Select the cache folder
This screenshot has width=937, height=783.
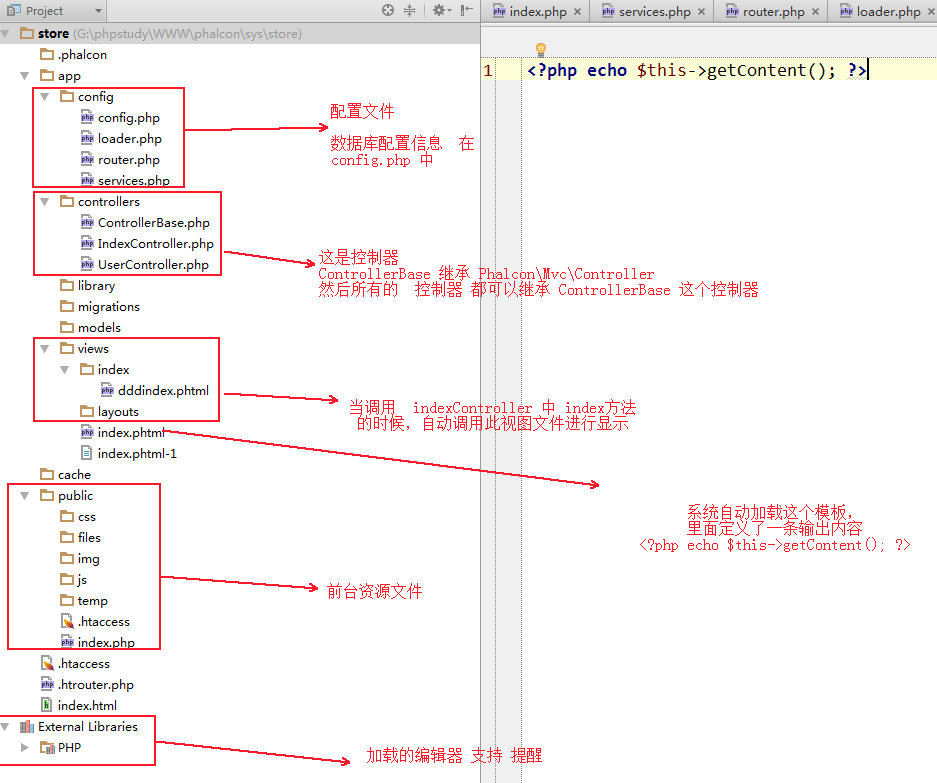pos(74,475)
